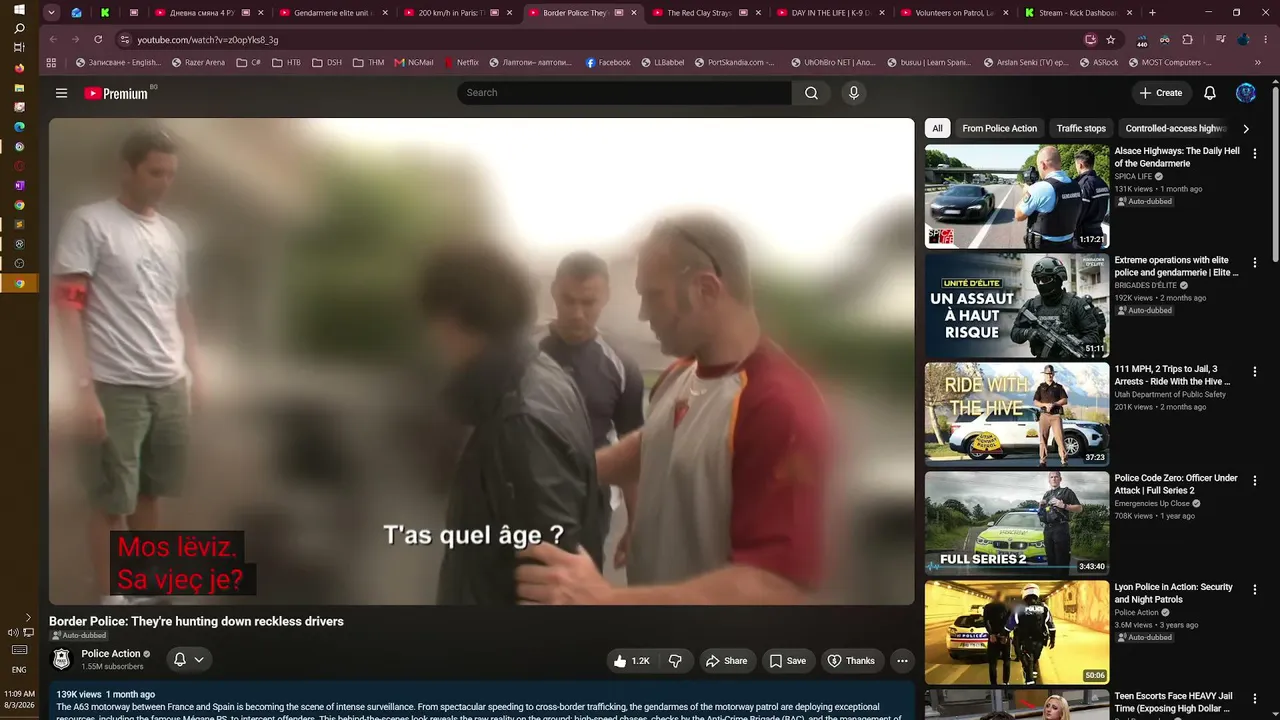This screenshot has width=1280, height=720.
Task: Open the bookmarks apps grid icon
Action: coord(52,62)
